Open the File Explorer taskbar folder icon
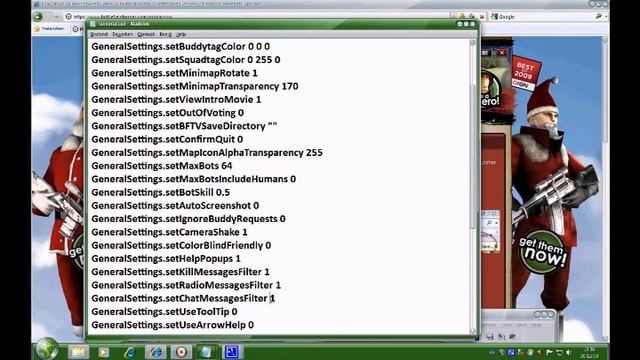The height and width of the screenshot is (360, 640). point(78,351)
